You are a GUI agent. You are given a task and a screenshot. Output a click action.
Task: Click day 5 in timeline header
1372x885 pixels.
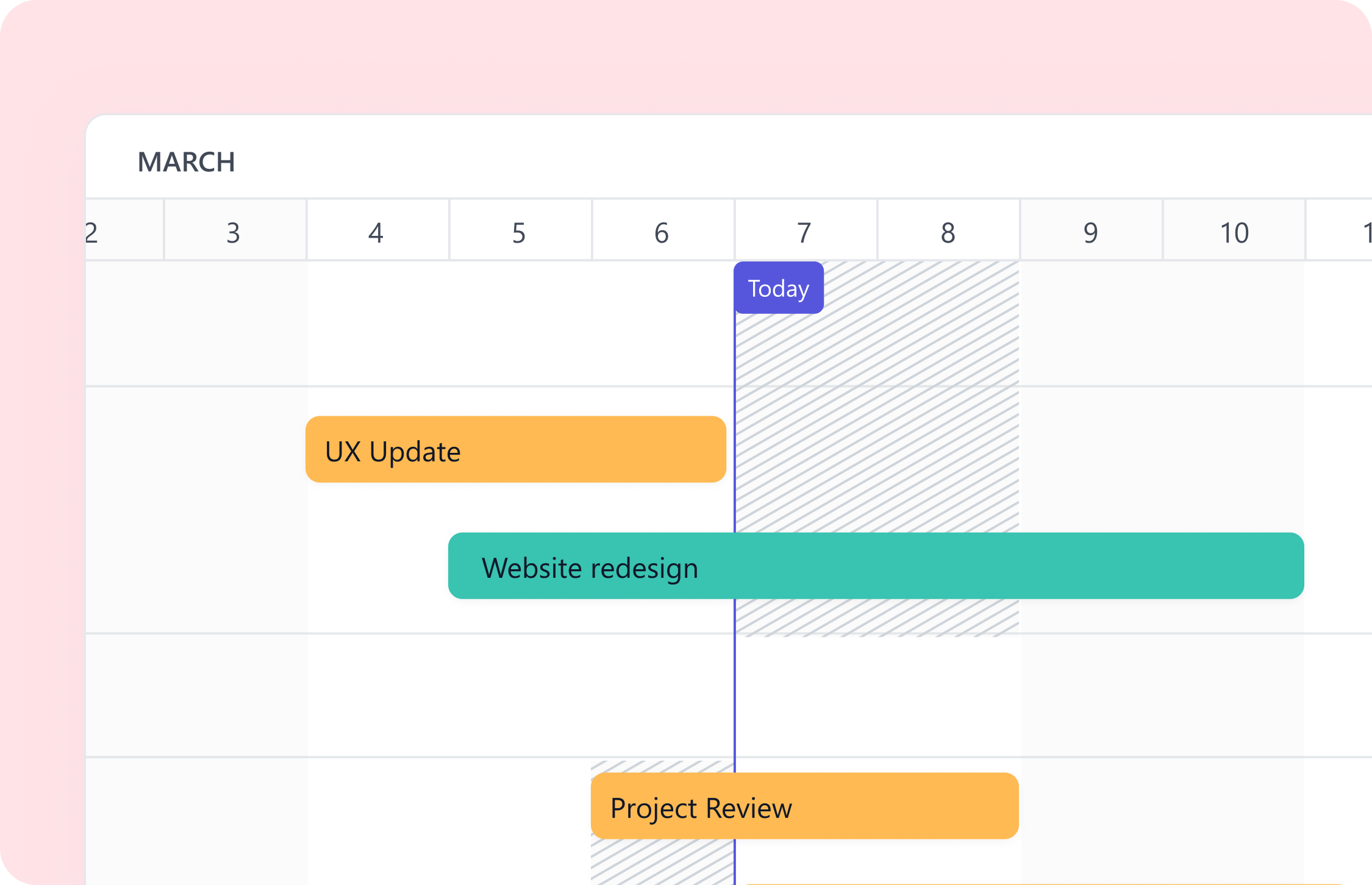519,232
